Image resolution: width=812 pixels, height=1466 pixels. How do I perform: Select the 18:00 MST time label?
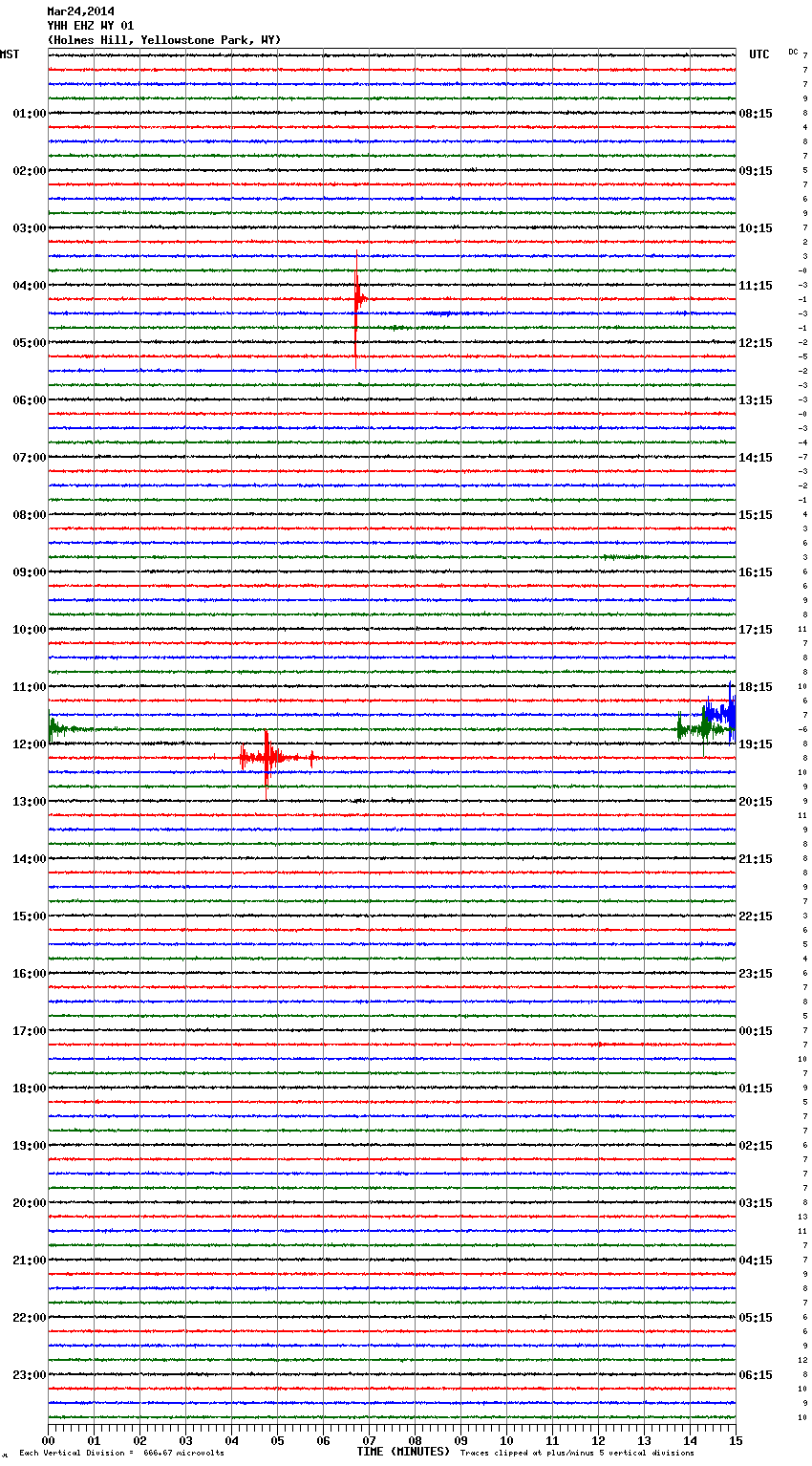[29, 1089]
